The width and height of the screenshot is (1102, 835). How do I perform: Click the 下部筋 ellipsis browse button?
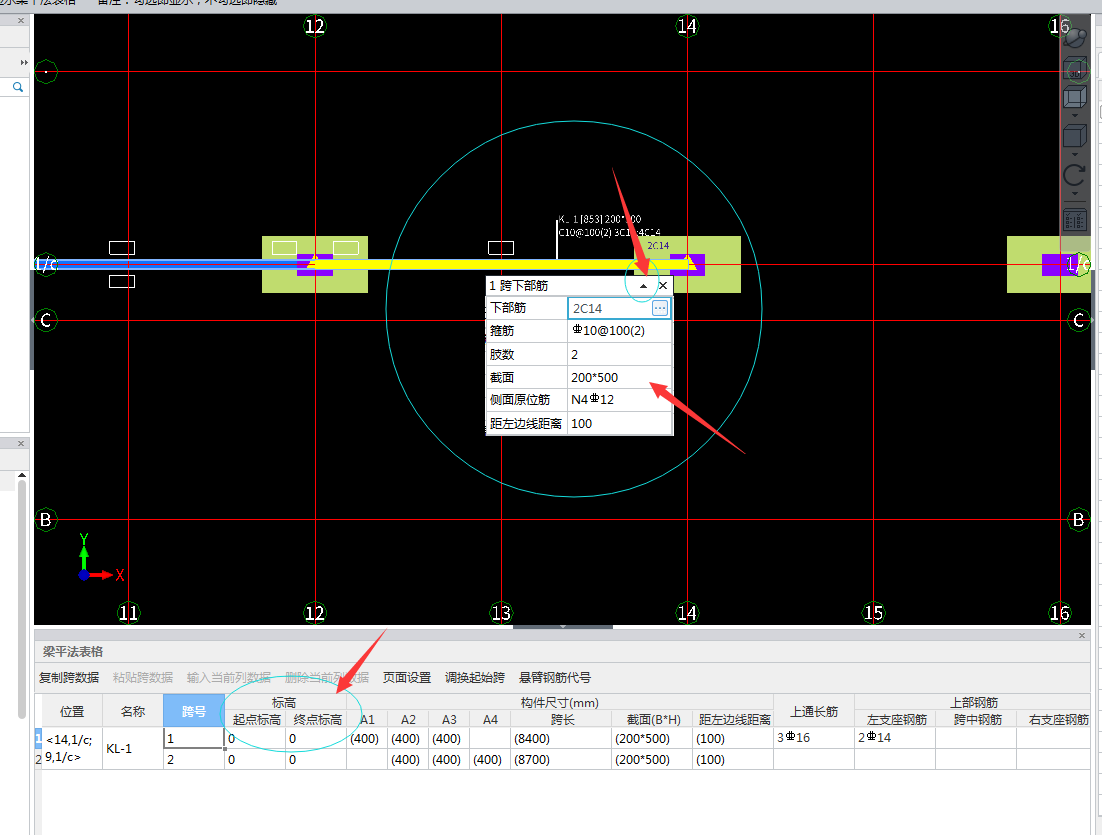pyautogui.click(x=660, y=309)
